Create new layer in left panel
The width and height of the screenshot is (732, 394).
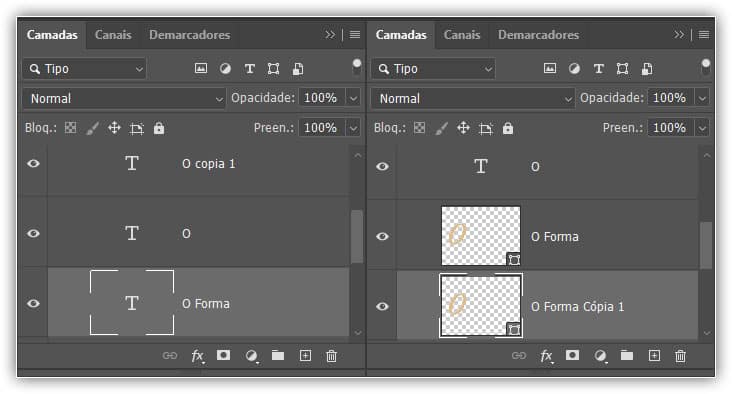[x=305, y=356]
